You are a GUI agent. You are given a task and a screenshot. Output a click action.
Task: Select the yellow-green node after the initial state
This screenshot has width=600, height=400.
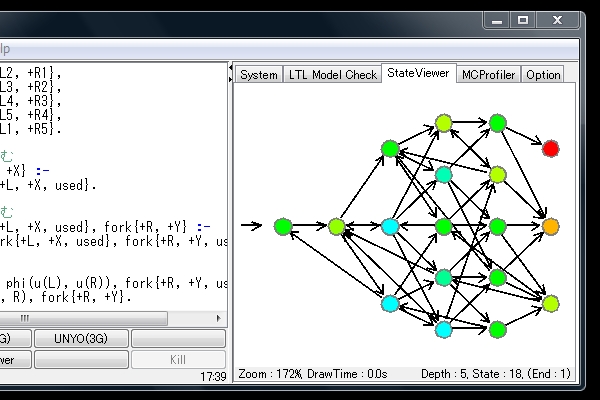(337, 227)
